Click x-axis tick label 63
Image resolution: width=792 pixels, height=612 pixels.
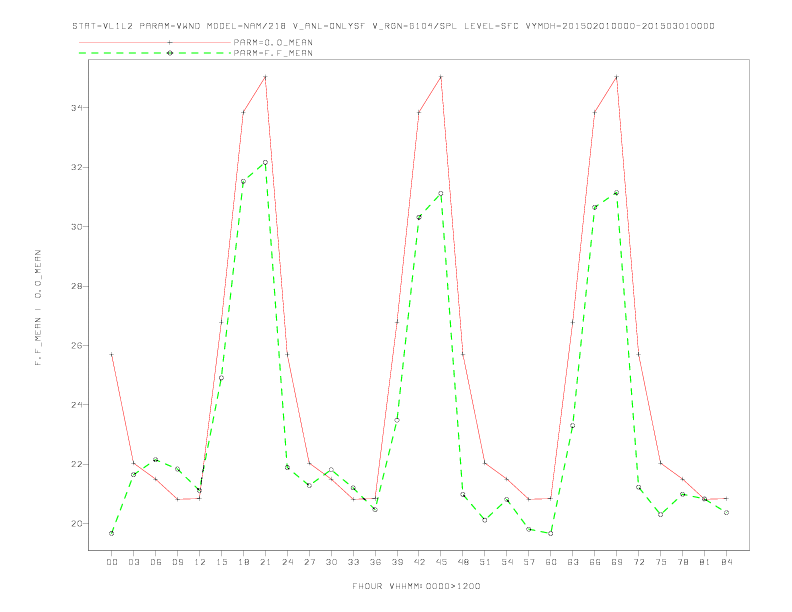[573, 562]
